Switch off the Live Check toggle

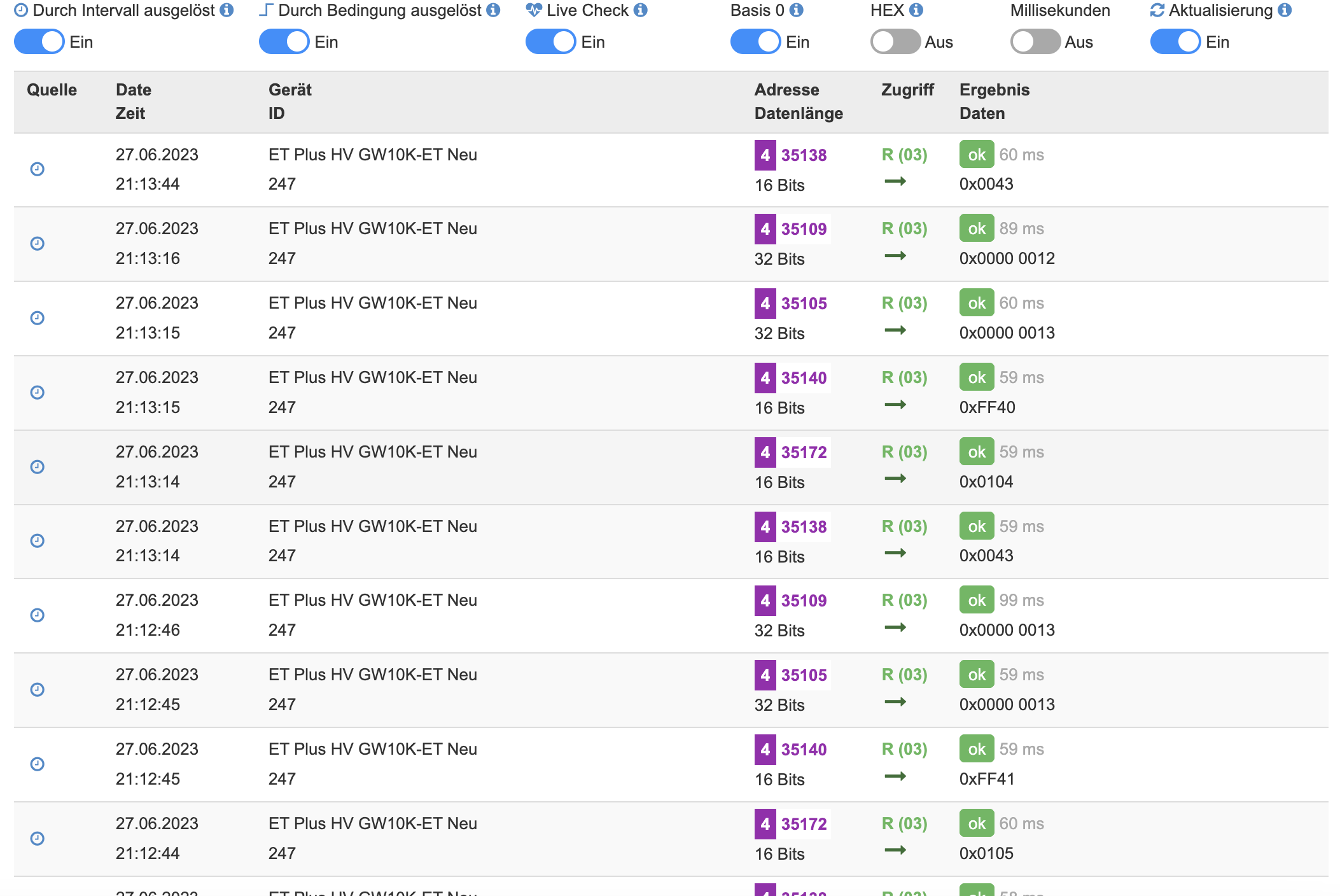coord(550,42)
